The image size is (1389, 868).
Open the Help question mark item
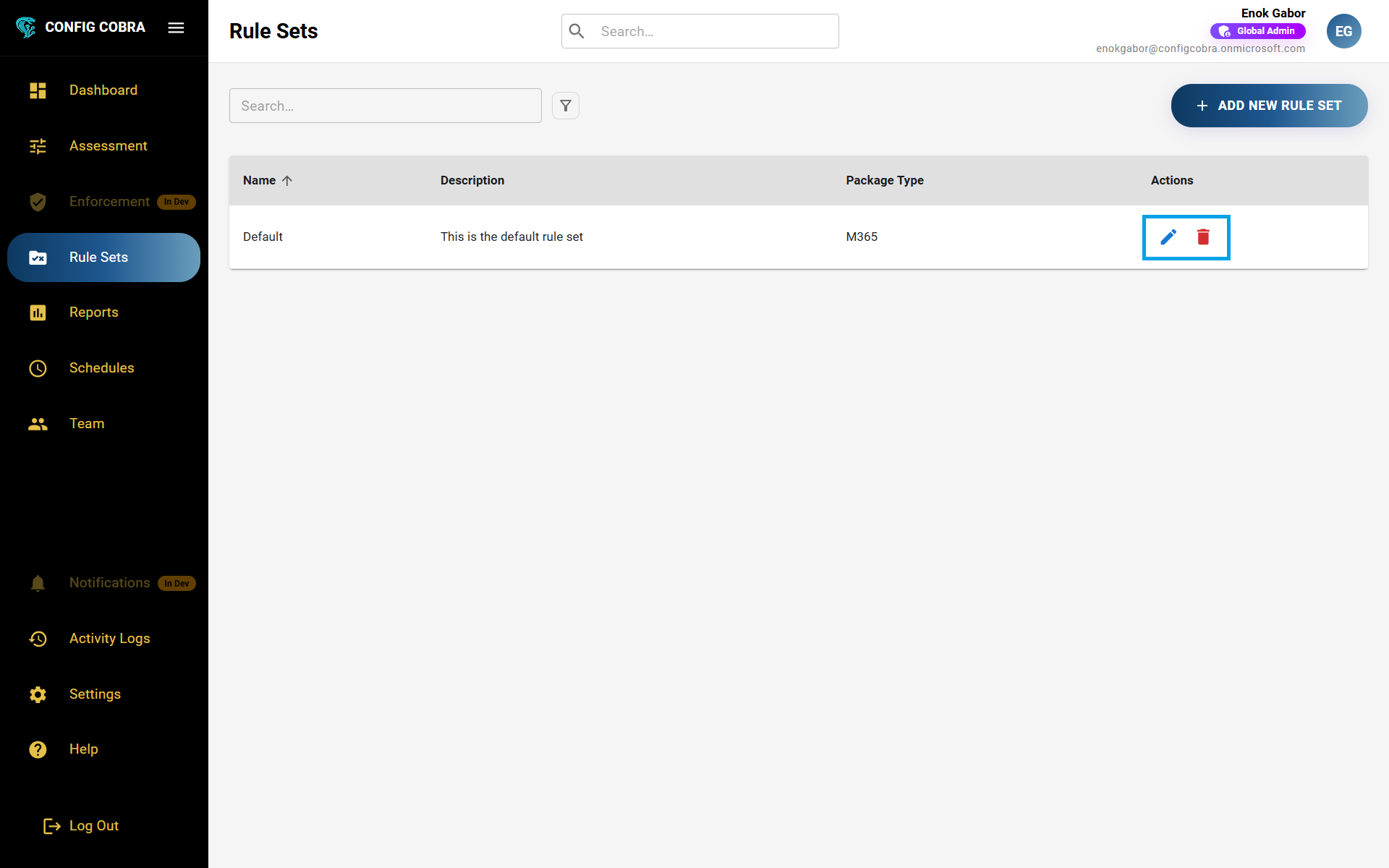(83, 749)
